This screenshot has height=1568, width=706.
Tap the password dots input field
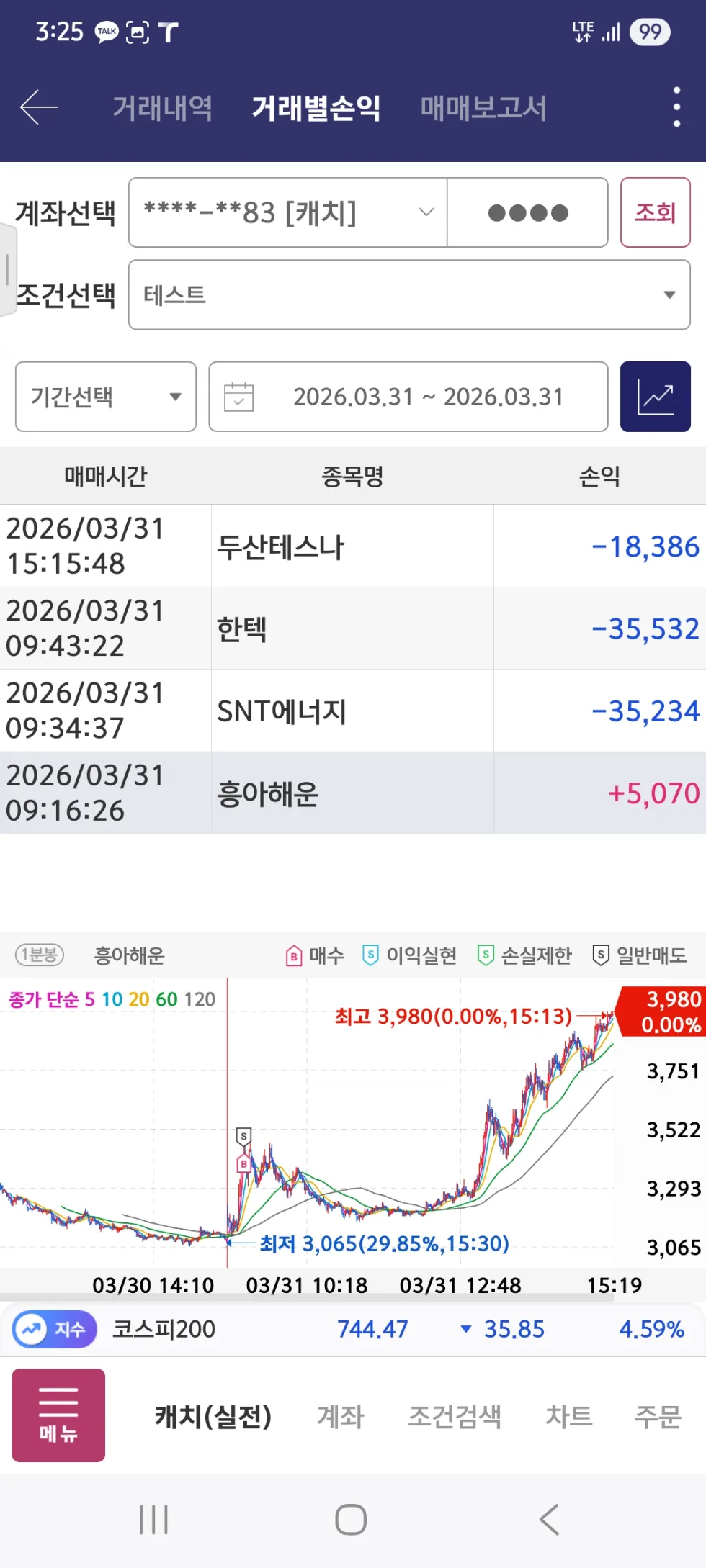527,212
